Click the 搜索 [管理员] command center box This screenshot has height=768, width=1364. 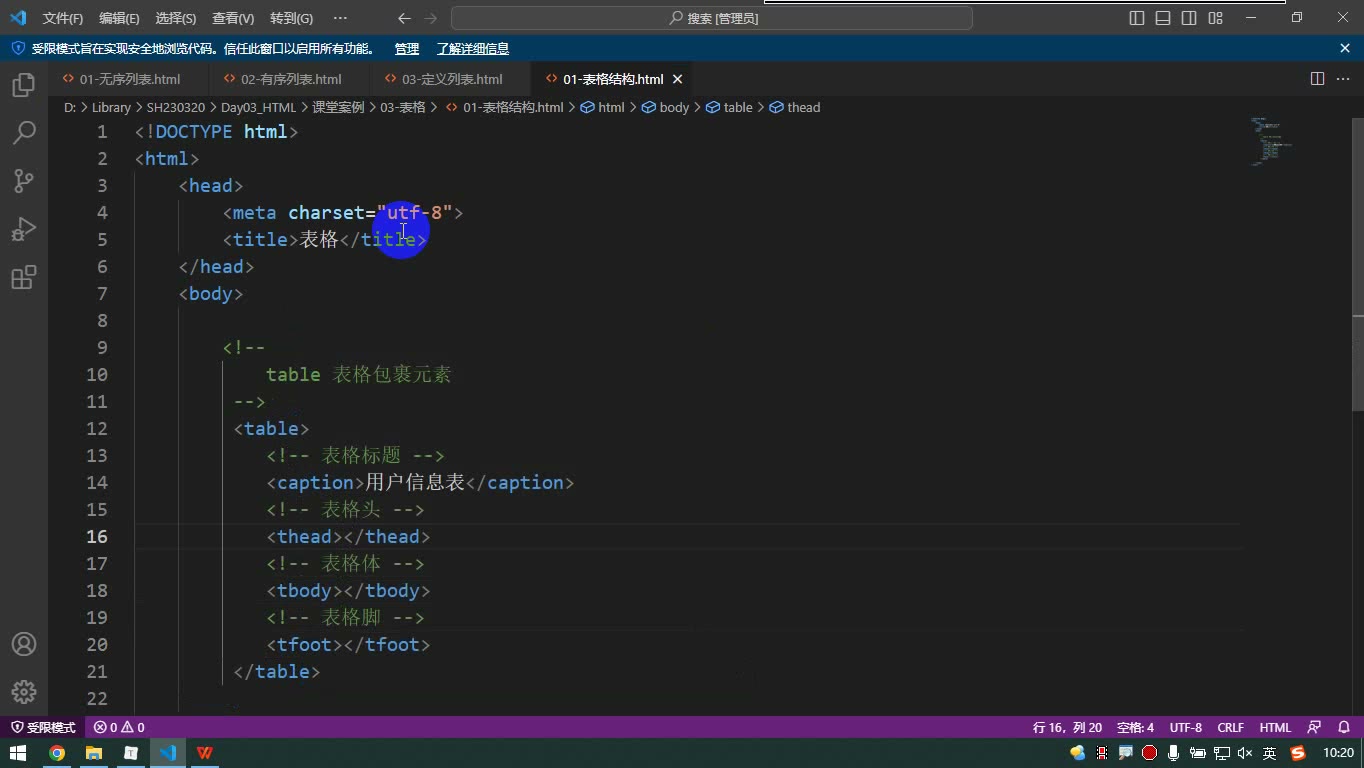coord(712,18)
